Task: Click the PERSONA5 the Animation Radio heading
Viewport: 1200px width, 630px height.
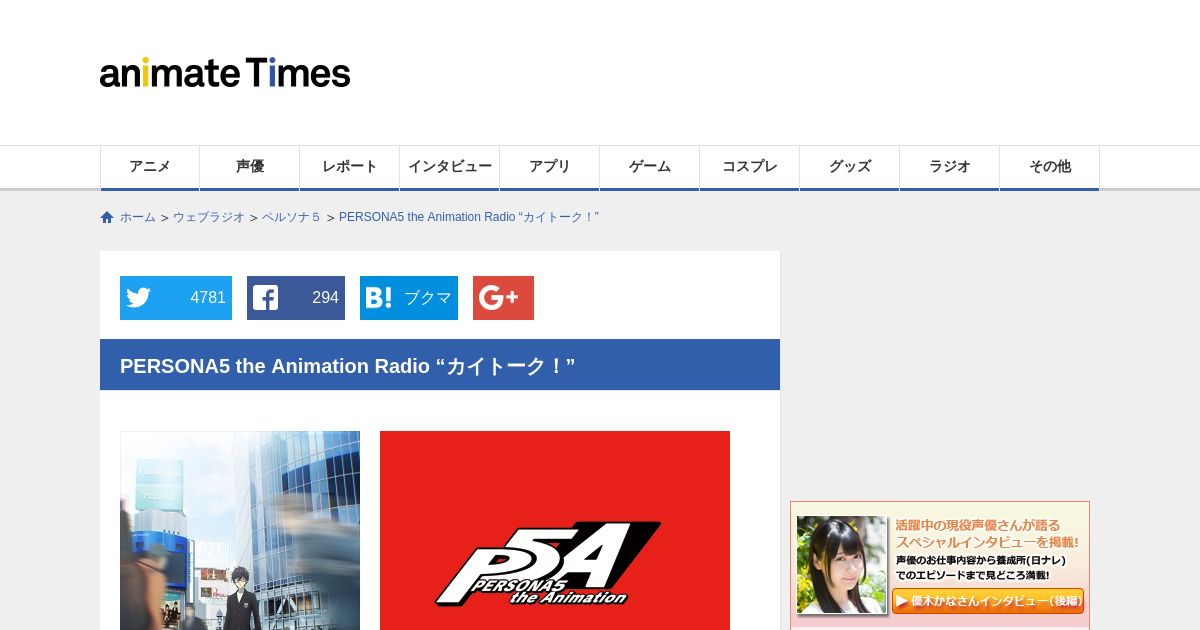Action: point(347,366)
